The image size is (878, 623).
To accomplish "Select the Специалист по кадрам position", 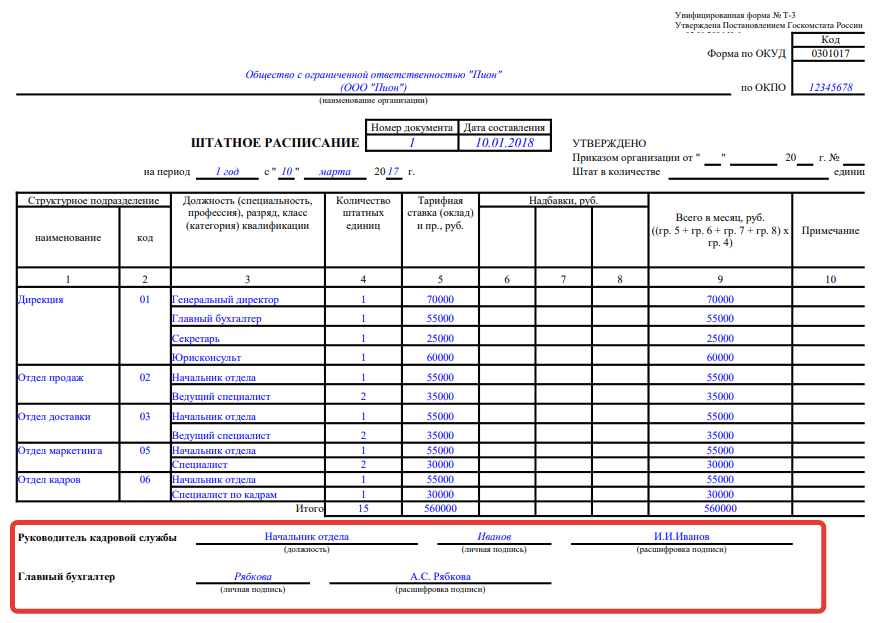I will [224, 494].
